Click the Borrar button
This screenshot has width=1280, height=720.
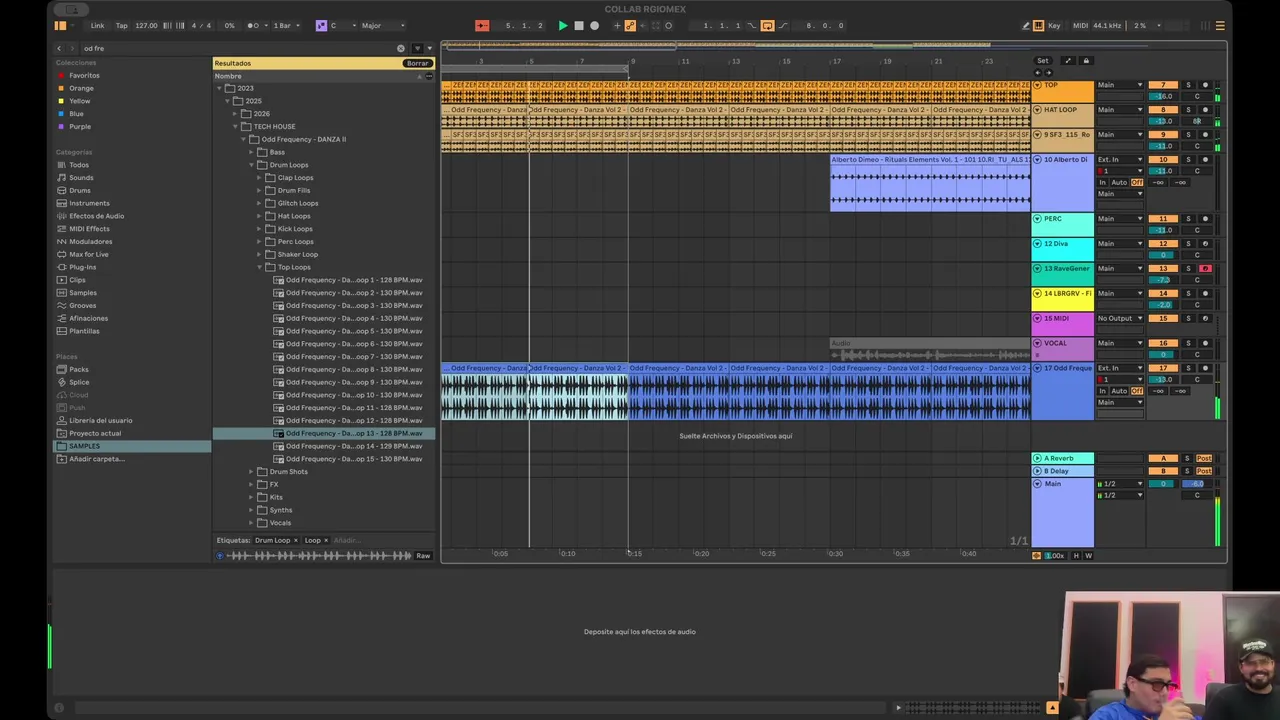click(417, 63)
